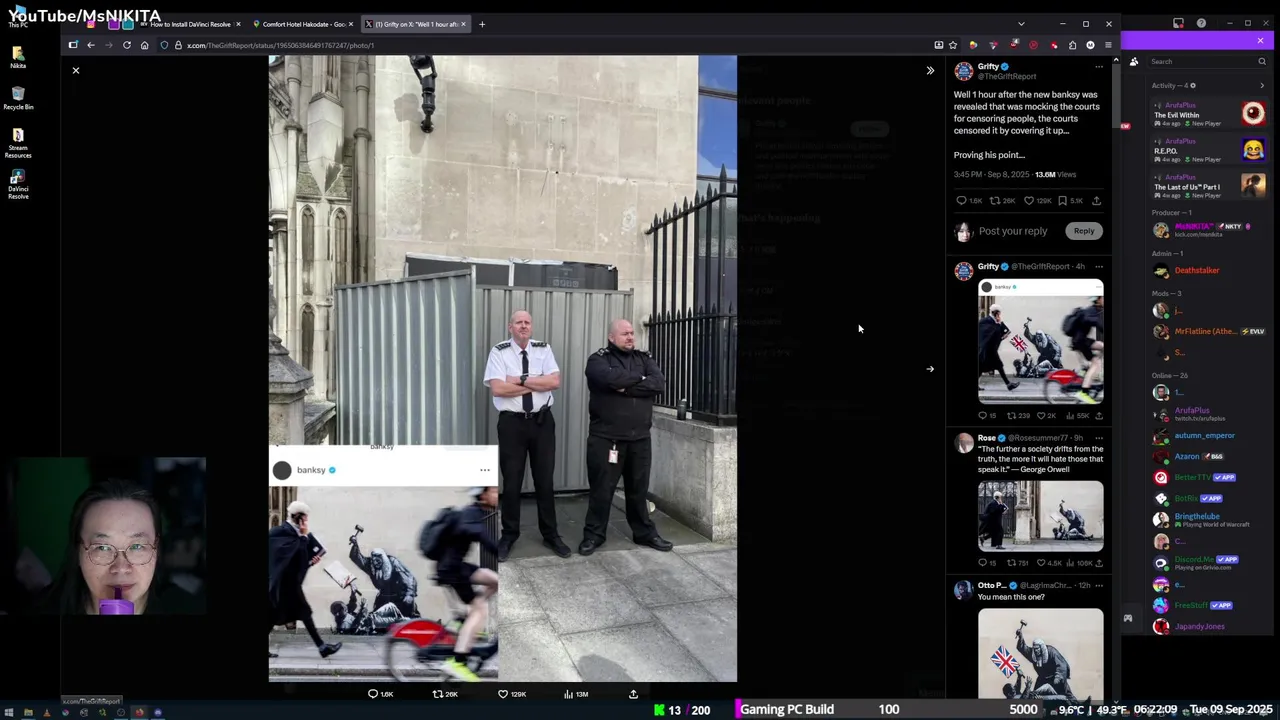1280x720 pixels.
Task: Open Rose's profile name
Action: click(x=986, y=438)
